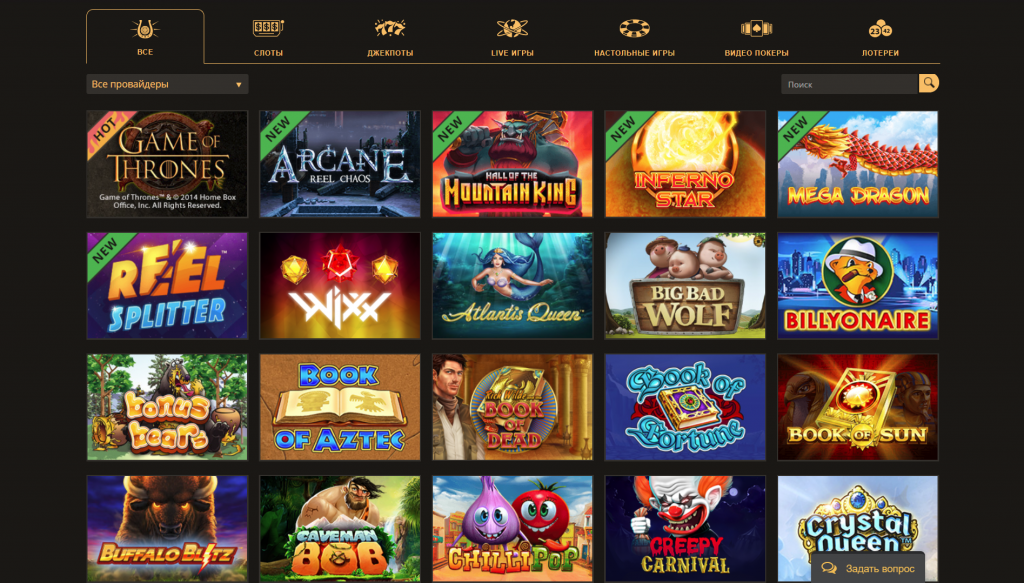Select the slot machine icon for СЛОТЫ
1024x583 pixels.
click(x=268, y=28)
